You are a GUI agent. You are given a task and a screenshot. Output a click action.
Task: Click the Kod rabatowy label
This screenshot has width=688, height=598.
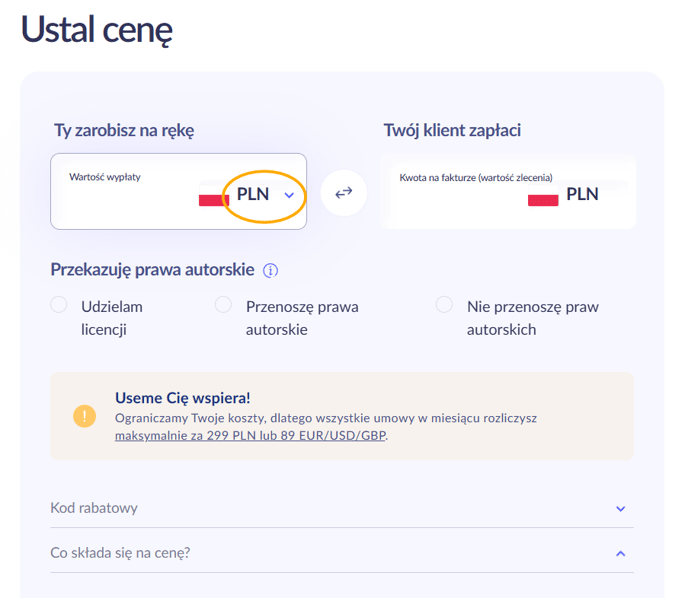coord(94,508)
